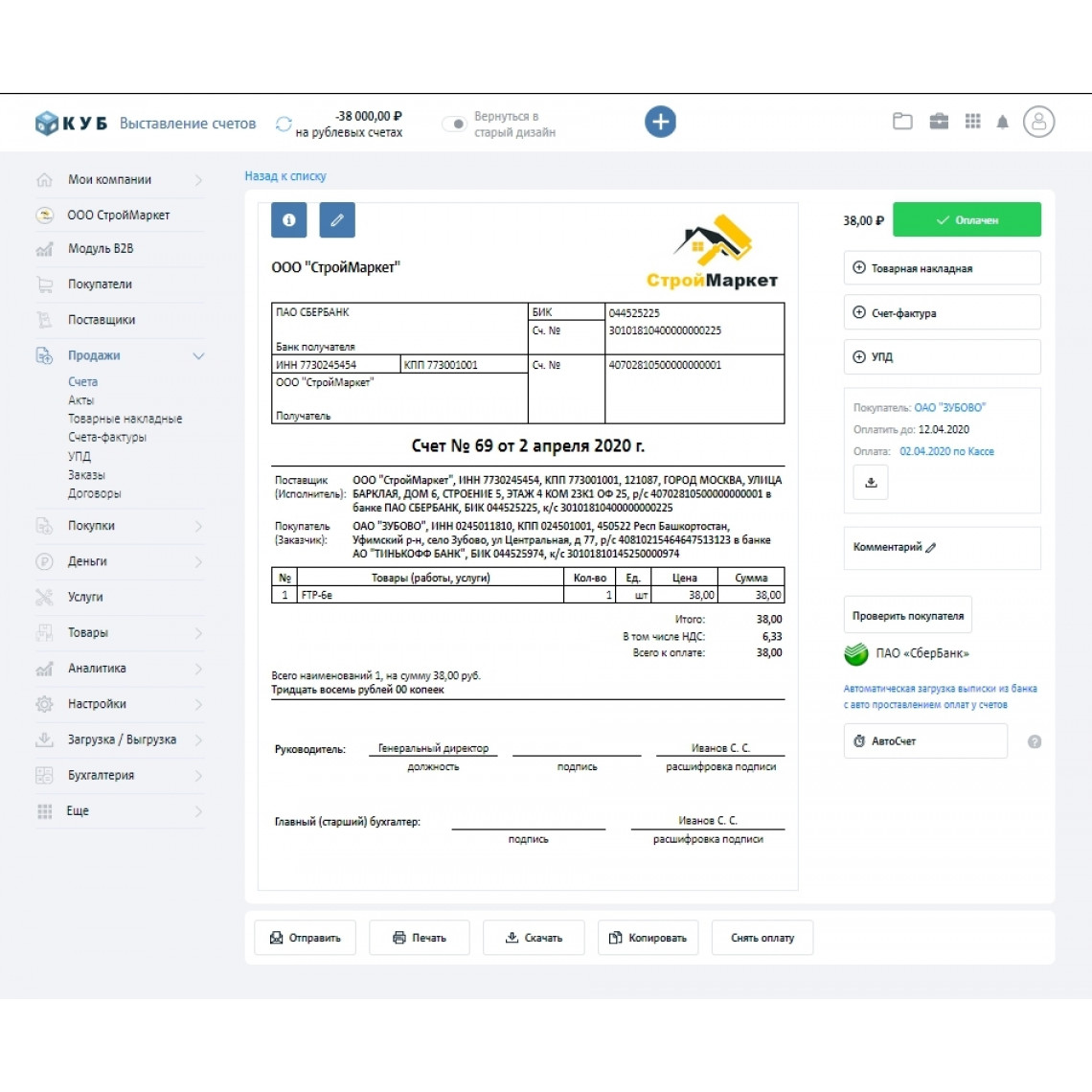Click the АвтоСчет button
The height and width of the screenshot is (1092, 1092).
(x=925, y=741)
